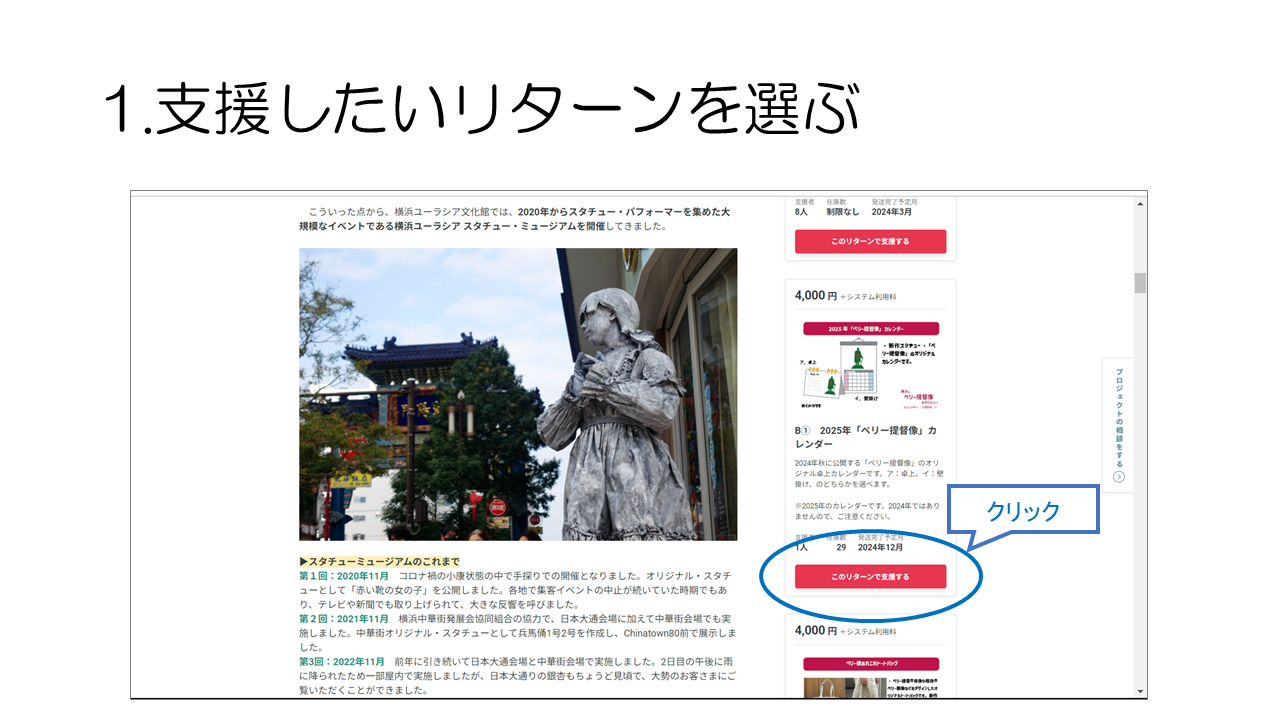Click the slide title 1.支援したいリターンを選ぶ
This screenshot has width=1280, height=720.
(480, 110)
